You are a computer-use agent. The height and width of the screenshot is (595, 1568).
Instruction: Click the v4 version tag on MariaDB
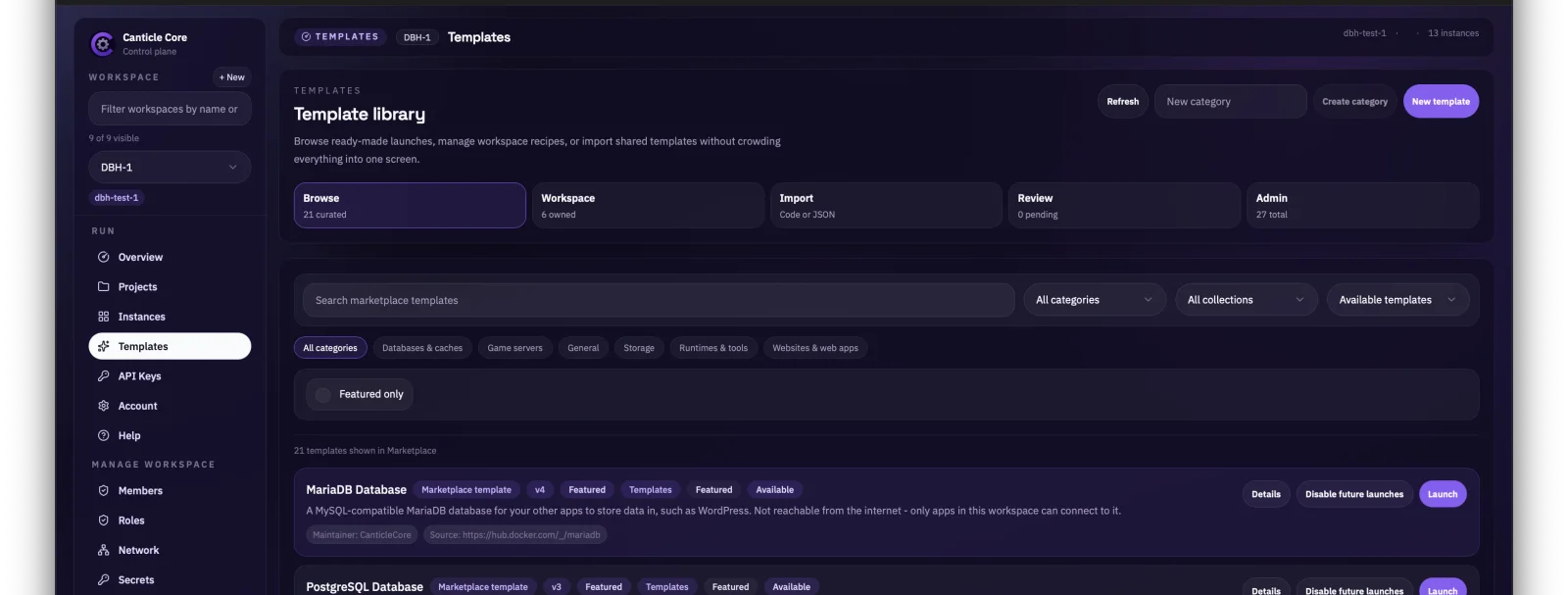coord(540,489)
